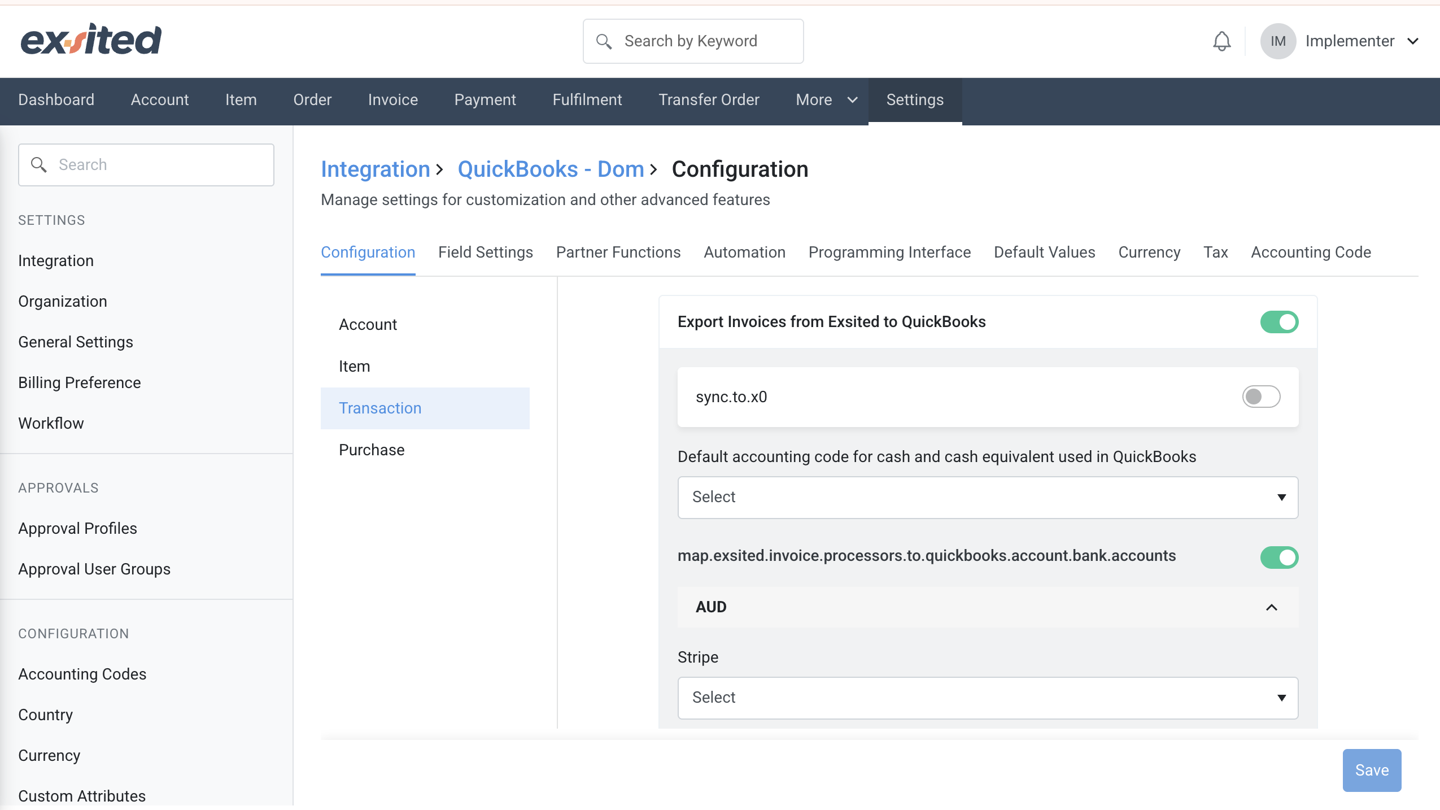This screenshot has height=810, width=1440.
Task: Open the default accounting code Select dropdown
Action: click(x=988, y=497)
